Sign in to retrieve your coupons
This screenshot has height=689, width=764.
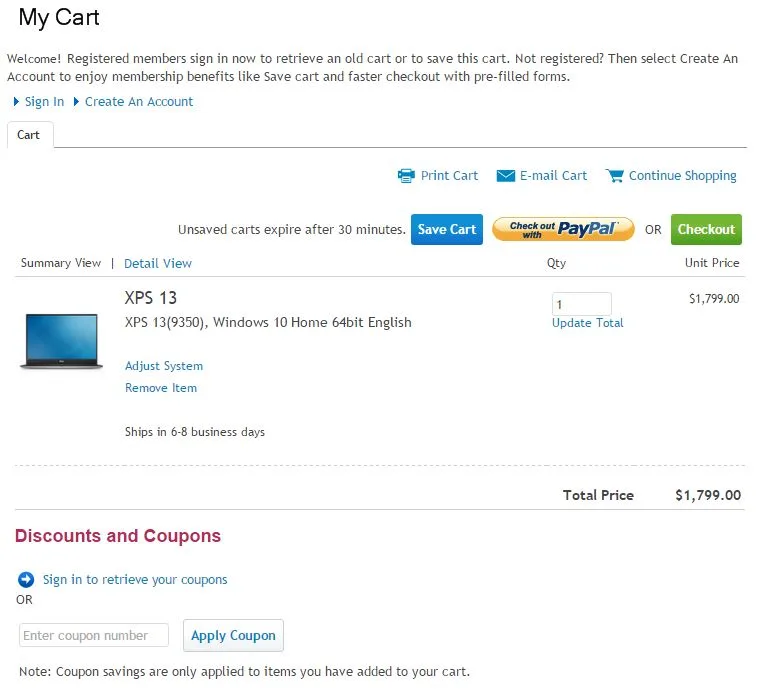135,580
